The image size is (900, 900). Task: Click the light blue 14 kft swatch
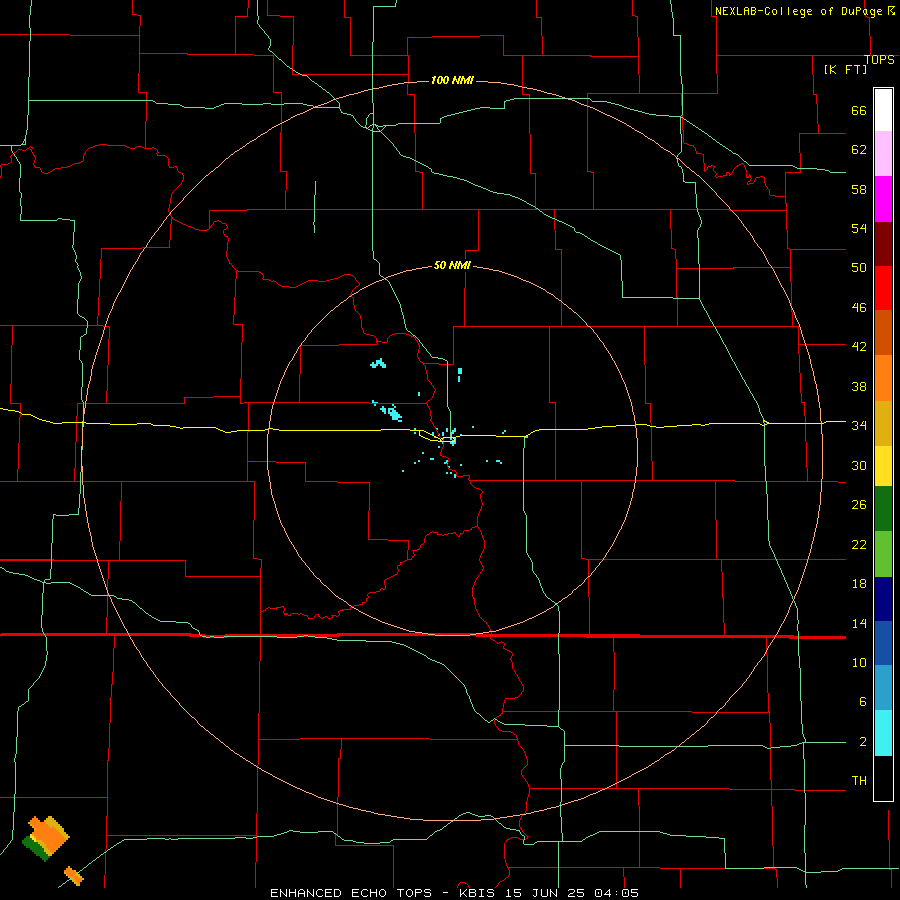883,688
